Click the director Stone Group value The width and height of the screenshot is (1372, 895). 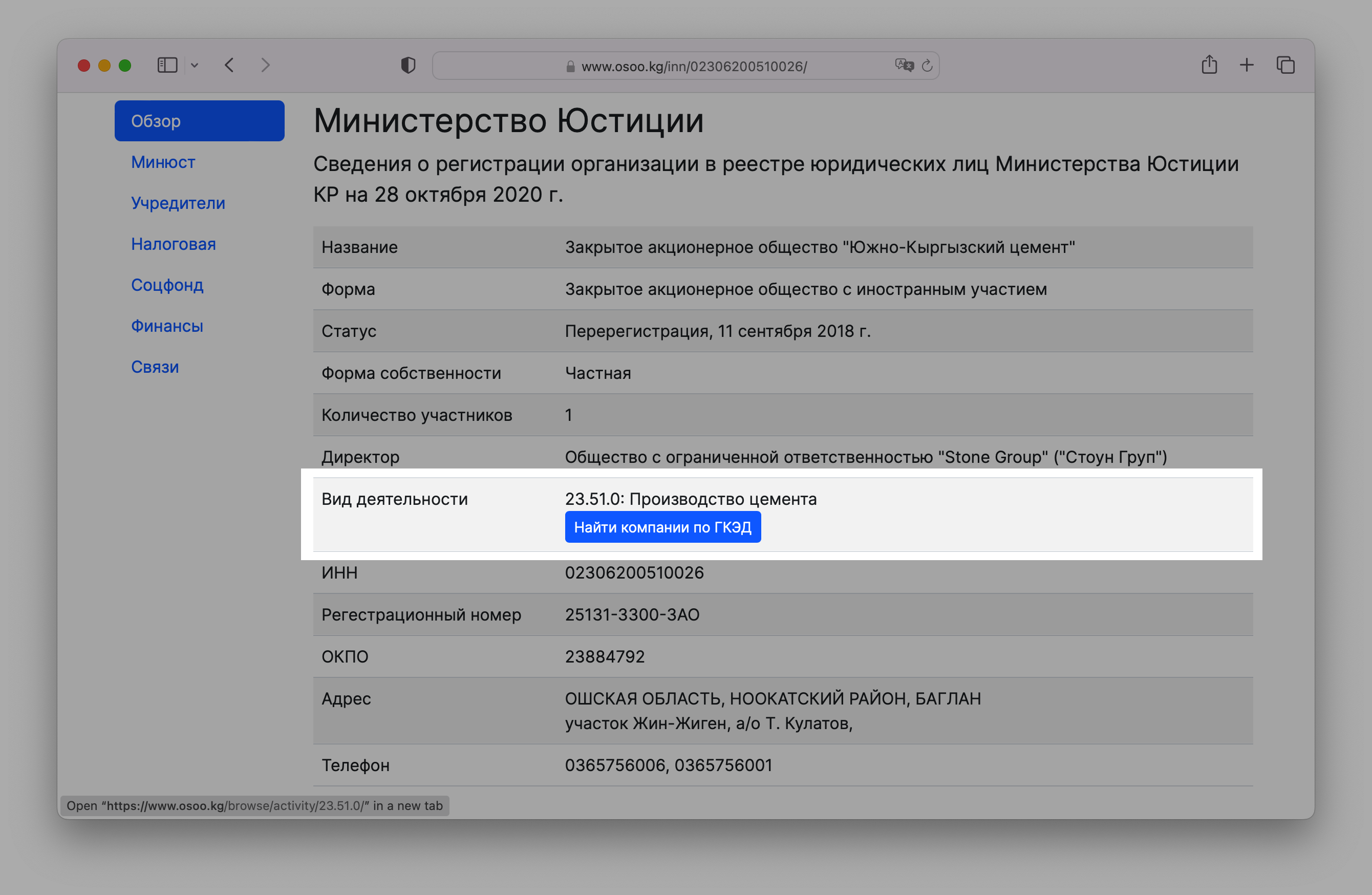click(866, 457)
